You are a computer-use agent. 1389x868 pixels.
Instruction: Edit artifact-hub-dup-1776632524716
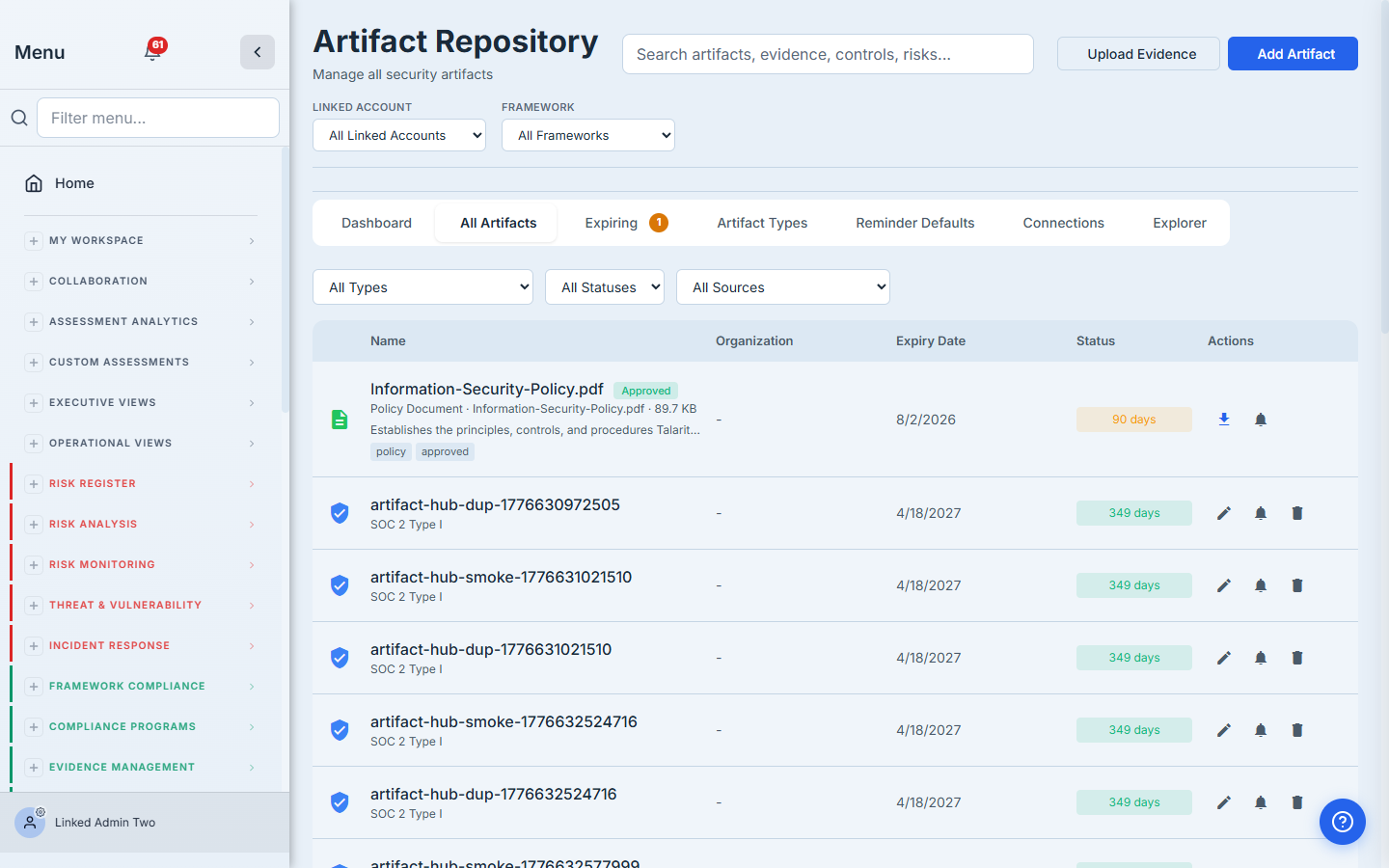pos(1224,802)
